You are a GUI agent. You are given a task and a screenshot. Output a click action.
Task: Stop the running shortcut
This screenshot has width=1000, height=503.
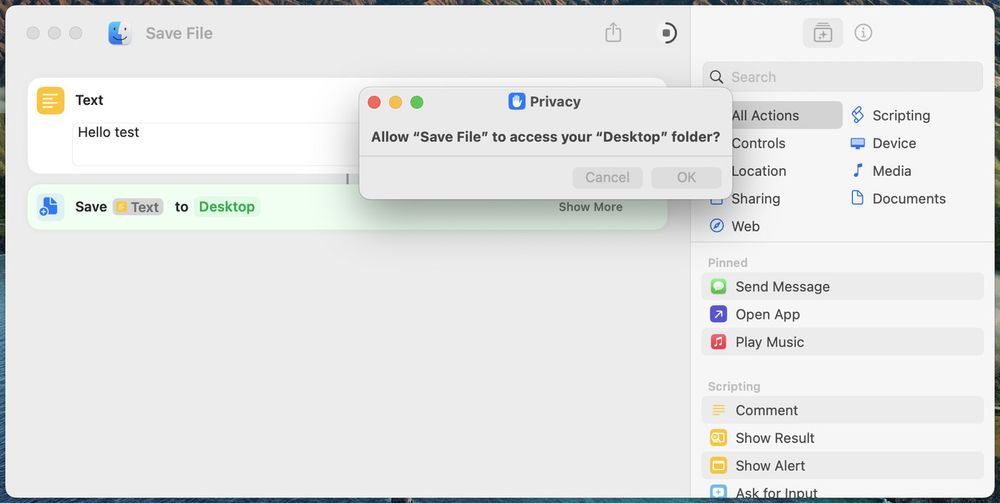666,33
